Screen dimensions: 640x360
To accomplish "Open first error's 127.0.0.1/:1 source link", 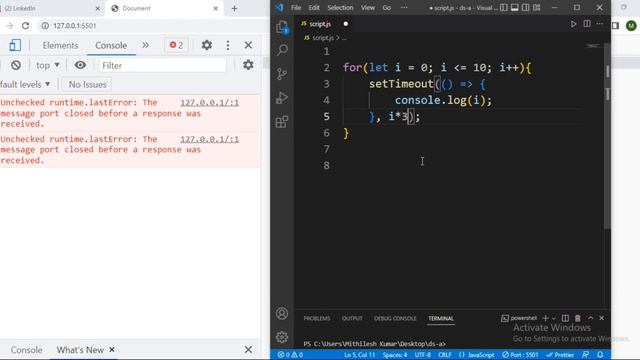I will click(x=209, y=102).
